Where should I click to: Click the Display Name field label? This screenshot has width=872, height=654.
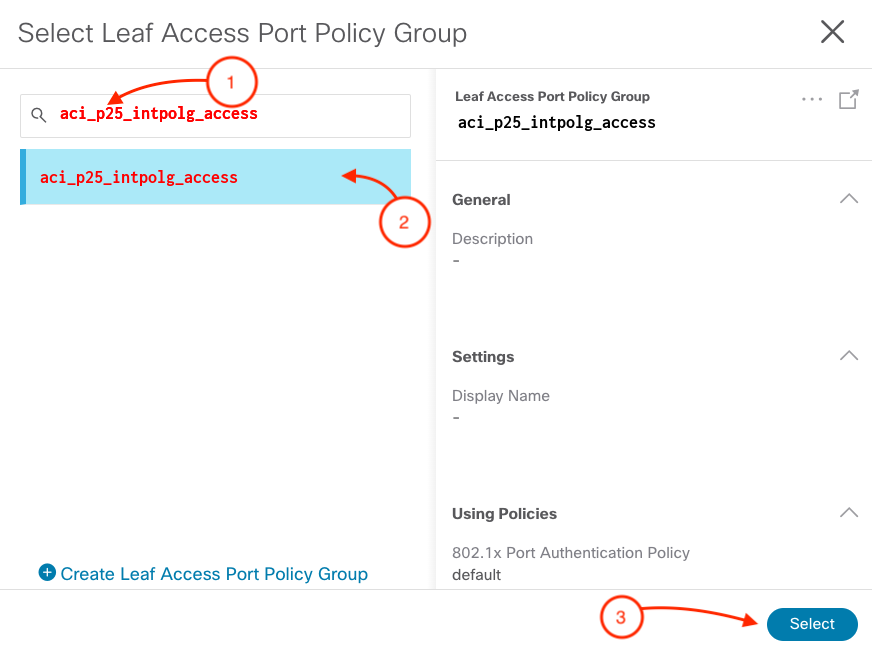(x=500, y=396)
